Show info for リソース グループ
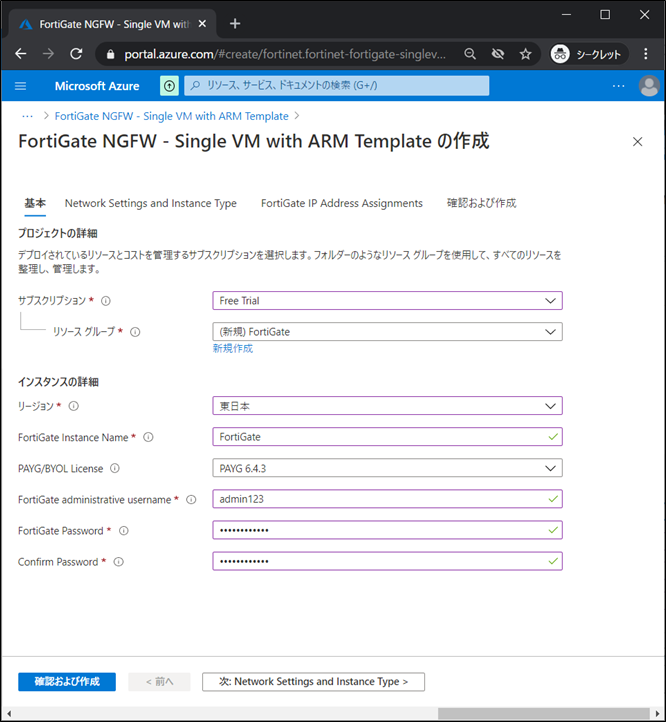The width and height of the screenshot is (666, 722). click(x=135, y=332)
